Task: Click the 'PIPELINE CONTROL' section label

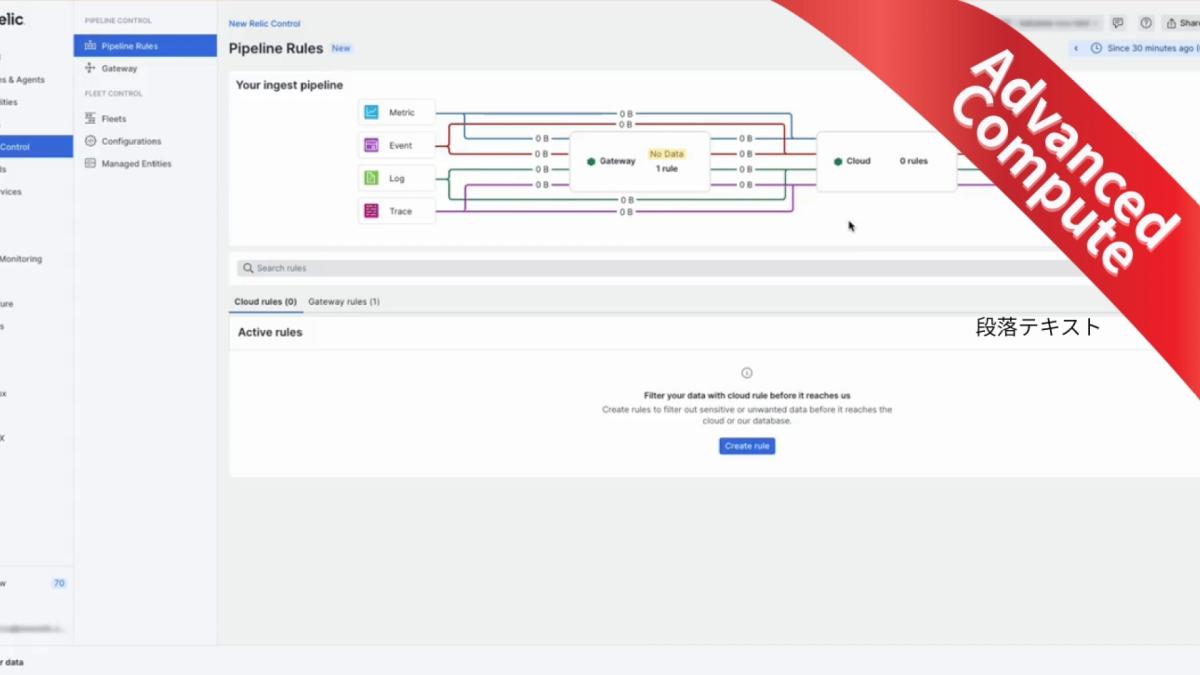Action: coord(118,21)
